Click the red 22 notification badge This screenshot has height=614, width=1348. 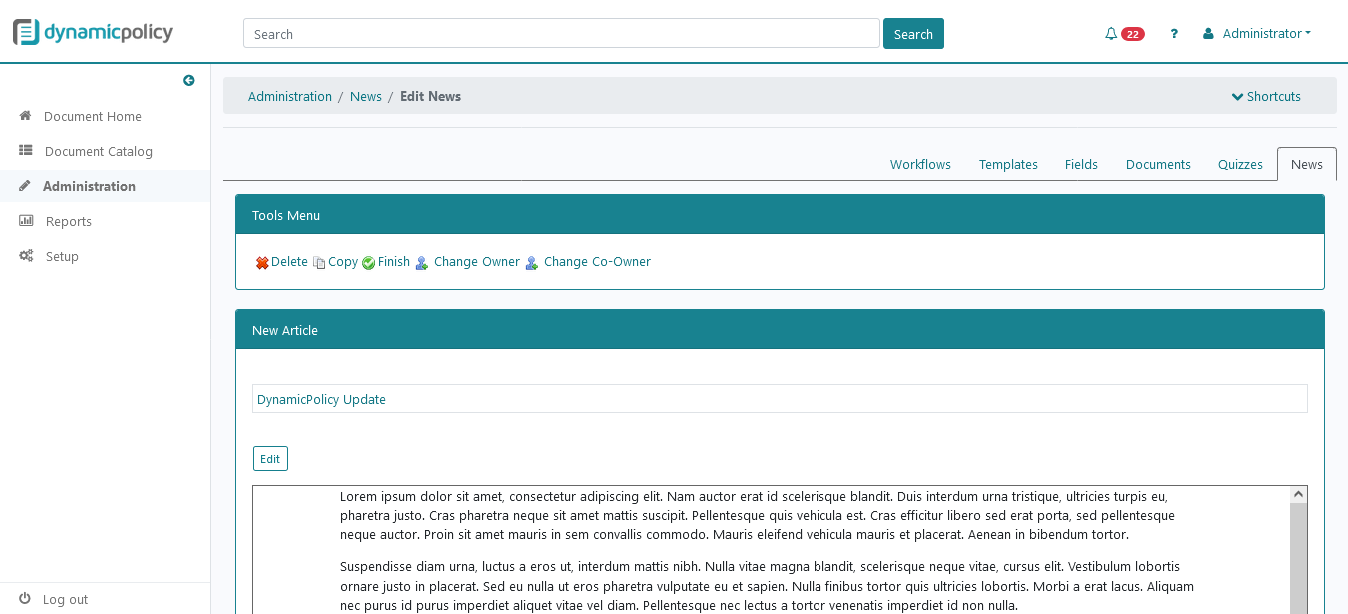pyautogui.click(x=1132, y=34)
